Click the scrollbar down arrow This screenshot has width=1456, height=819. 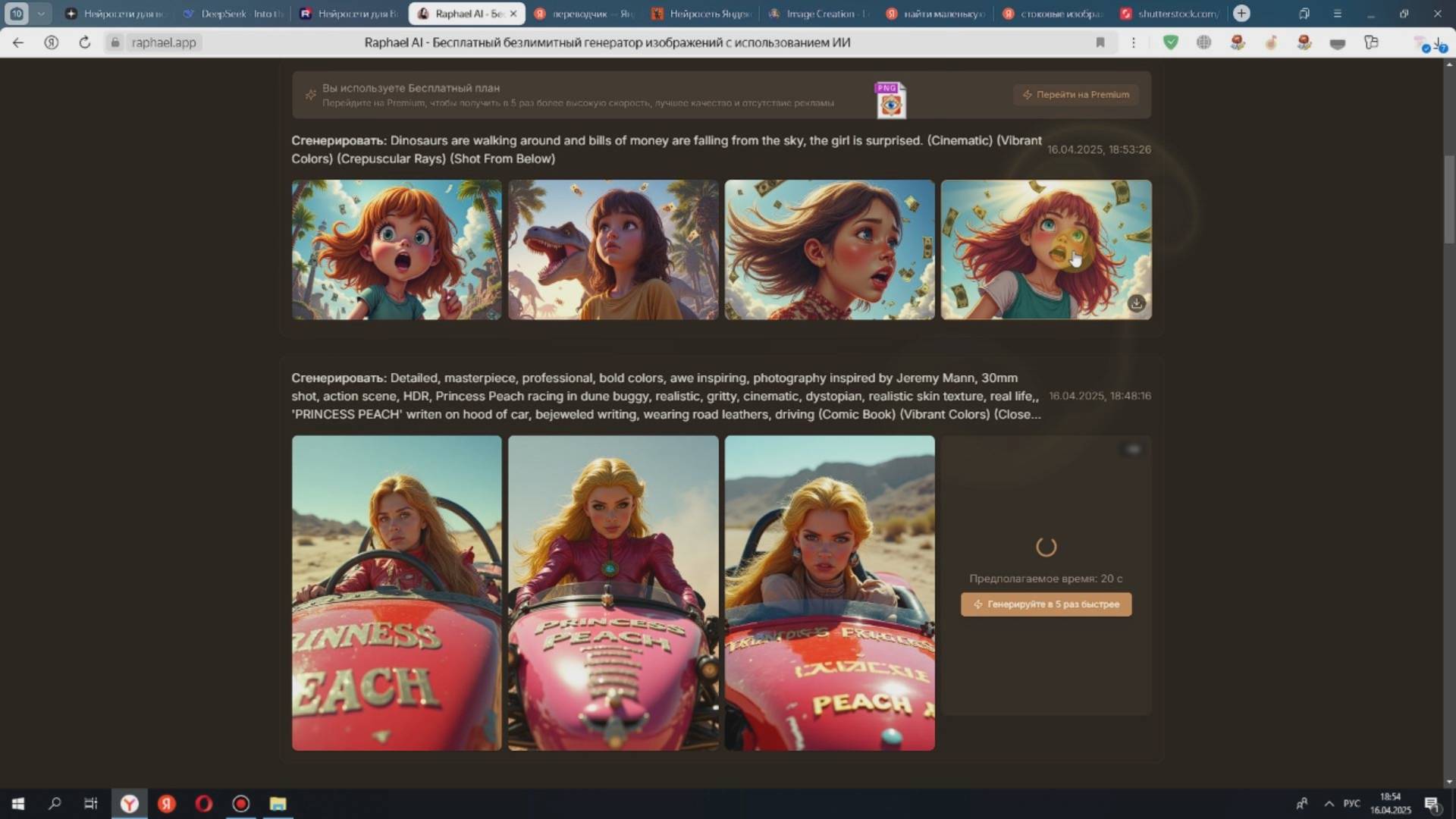coord(1449,782)
